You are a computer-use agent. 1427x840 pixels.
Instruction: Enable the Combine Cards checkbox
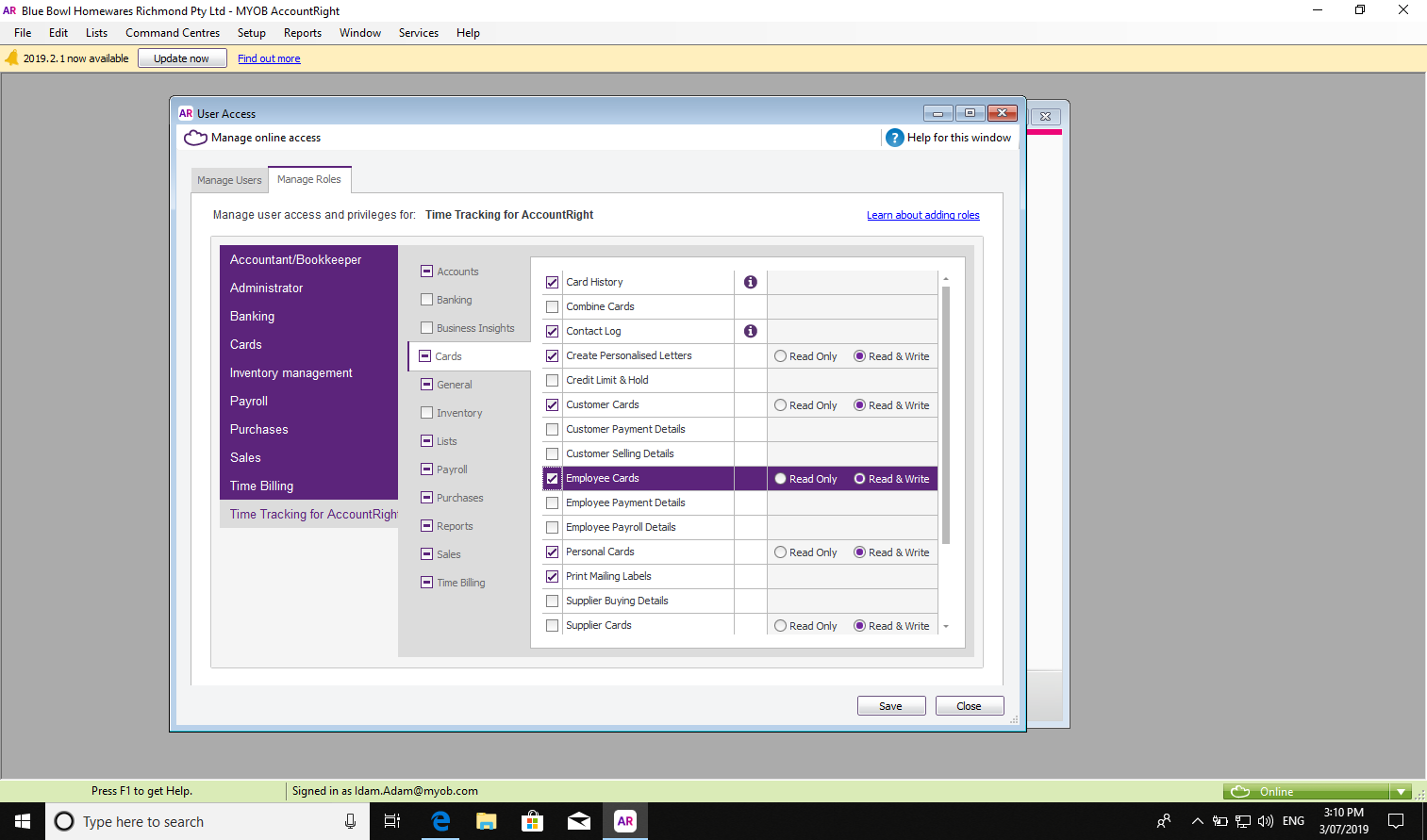pos(553,306)
